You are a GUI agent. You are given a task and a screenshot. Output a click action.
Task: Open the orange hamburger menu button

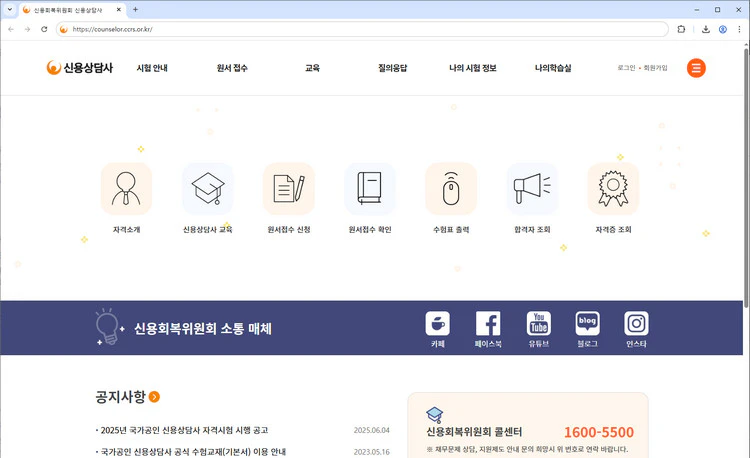[696, 68]
